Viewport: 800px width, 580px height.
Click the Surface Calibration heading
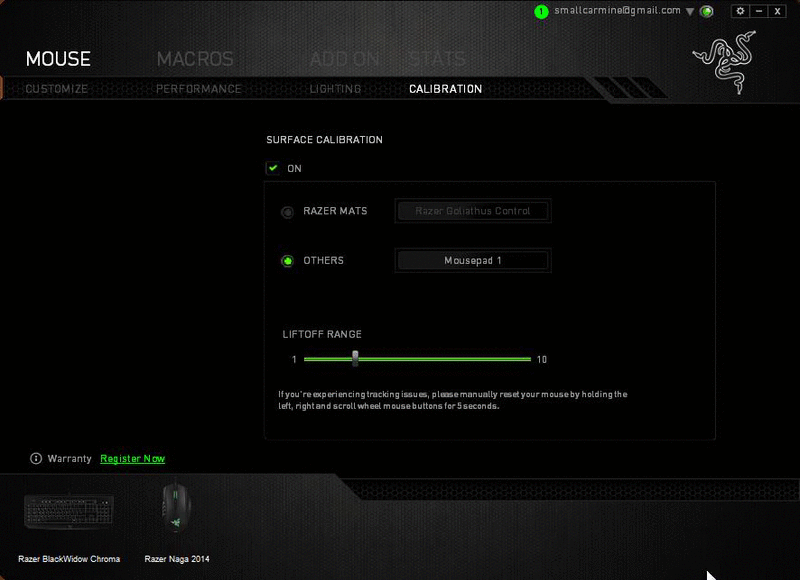pyautogui.click(x=324, y=140)
